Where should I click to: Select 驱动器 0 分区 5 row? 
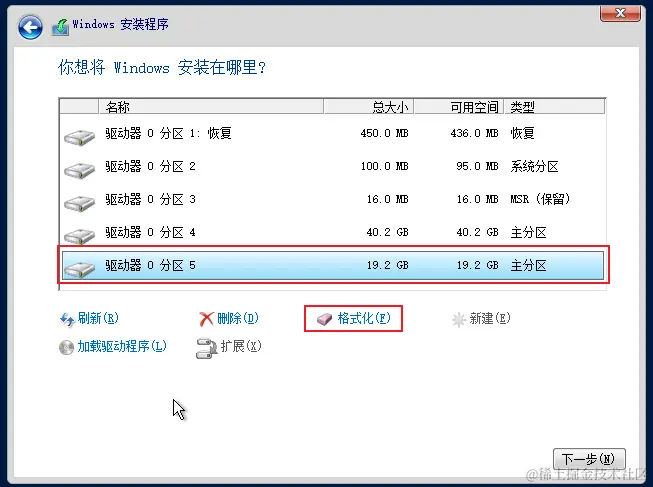(332, 265)
